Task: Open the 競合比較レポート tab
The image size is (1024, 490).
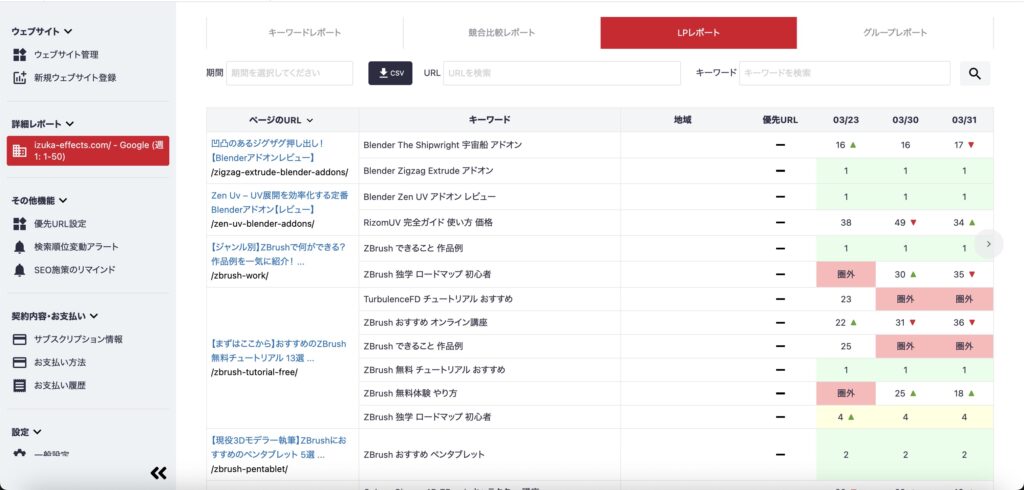Action: click(501, 33)
